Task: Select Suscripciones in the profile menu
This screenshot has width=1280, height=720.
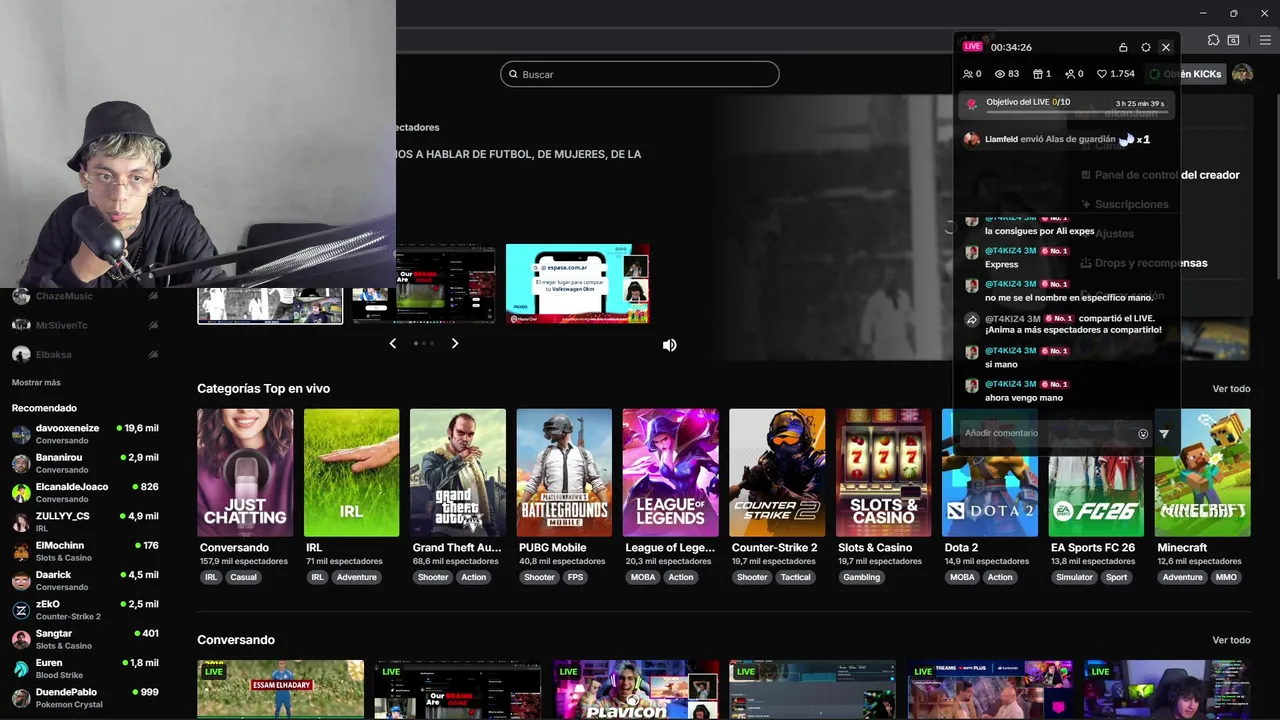Action: coord(1125,204)
